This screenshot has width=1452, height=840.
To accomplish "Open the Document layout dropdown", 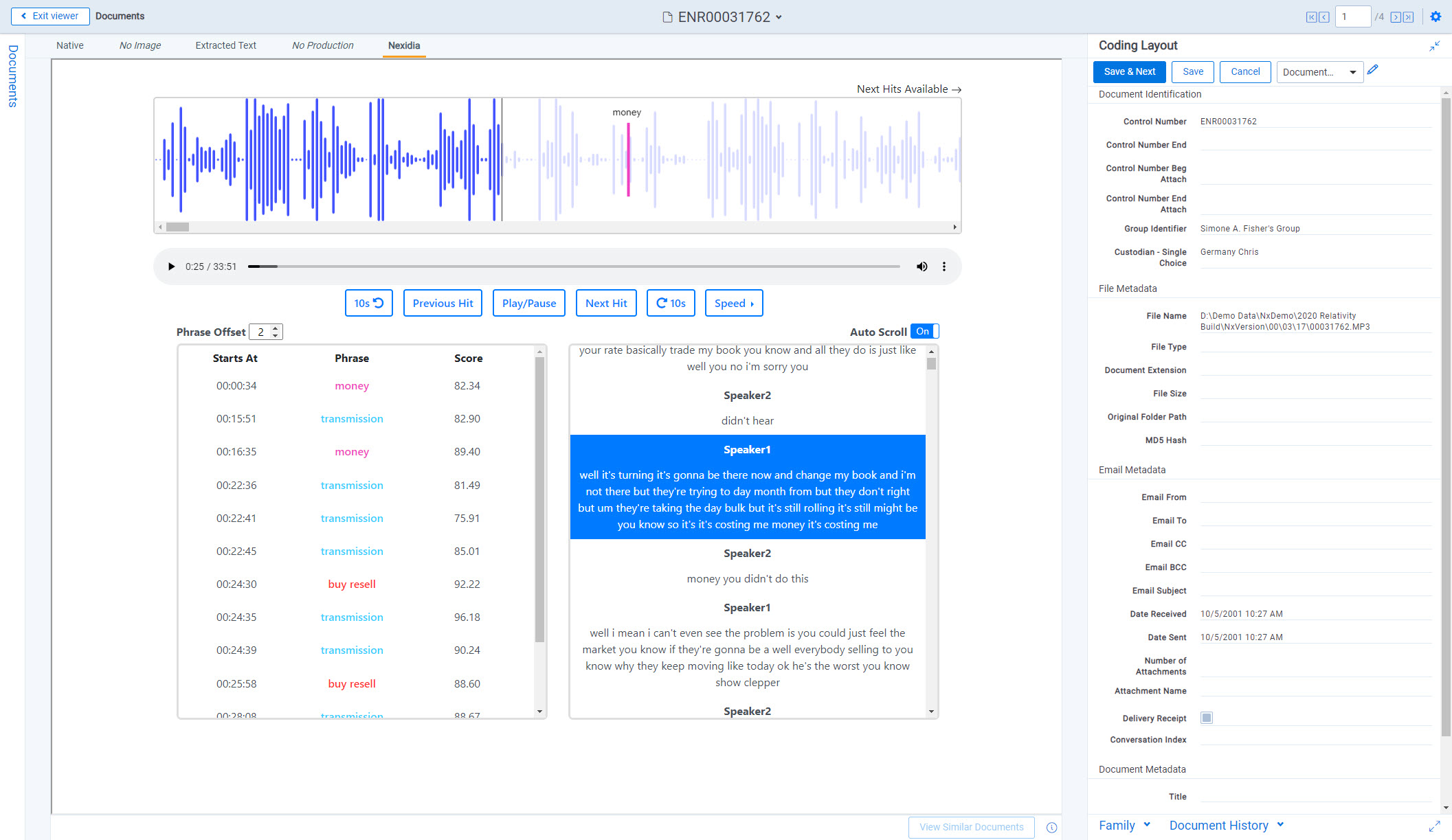I will coord(1319,72).
